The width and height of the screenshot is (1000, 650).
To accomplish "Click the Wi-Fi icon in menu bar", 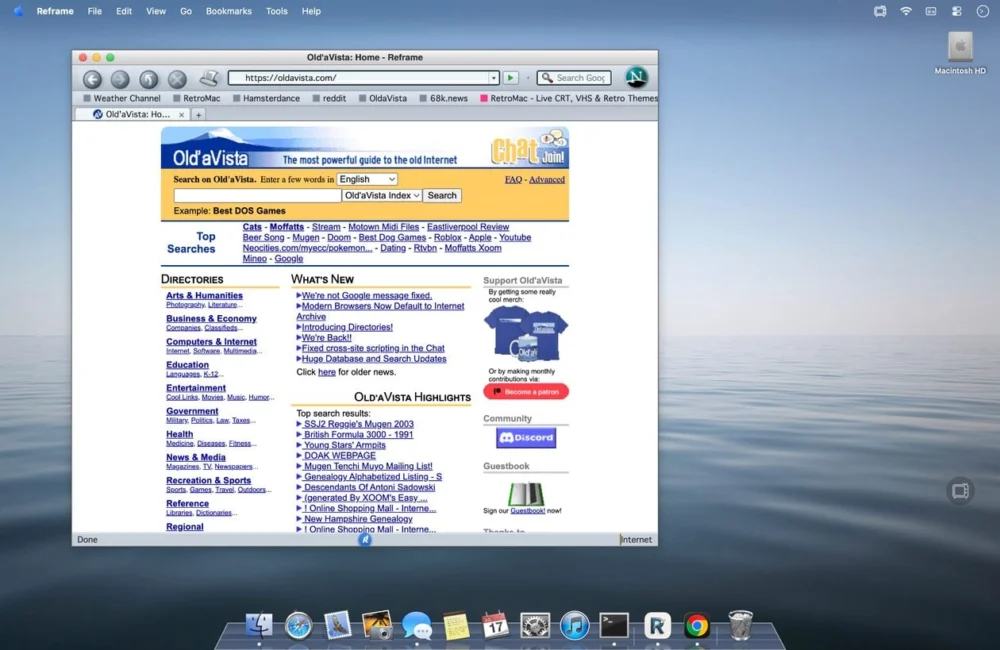I will (906, 11).
